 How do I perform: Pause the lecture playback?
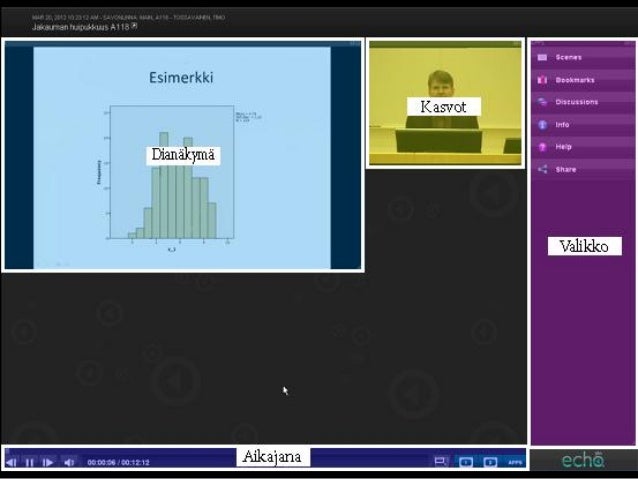click(30, 462)
